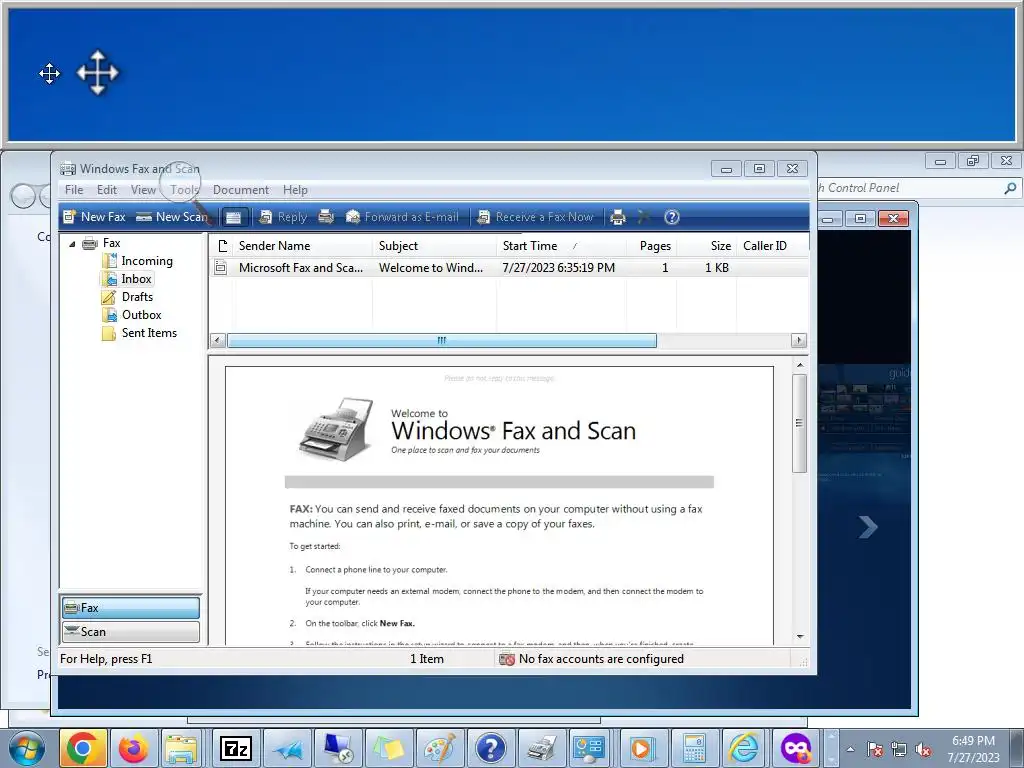Image resolution: width=1024 pixels, height=768 pixels.
Task: Click the Delete toolbar icon
Action: [644, 217]
